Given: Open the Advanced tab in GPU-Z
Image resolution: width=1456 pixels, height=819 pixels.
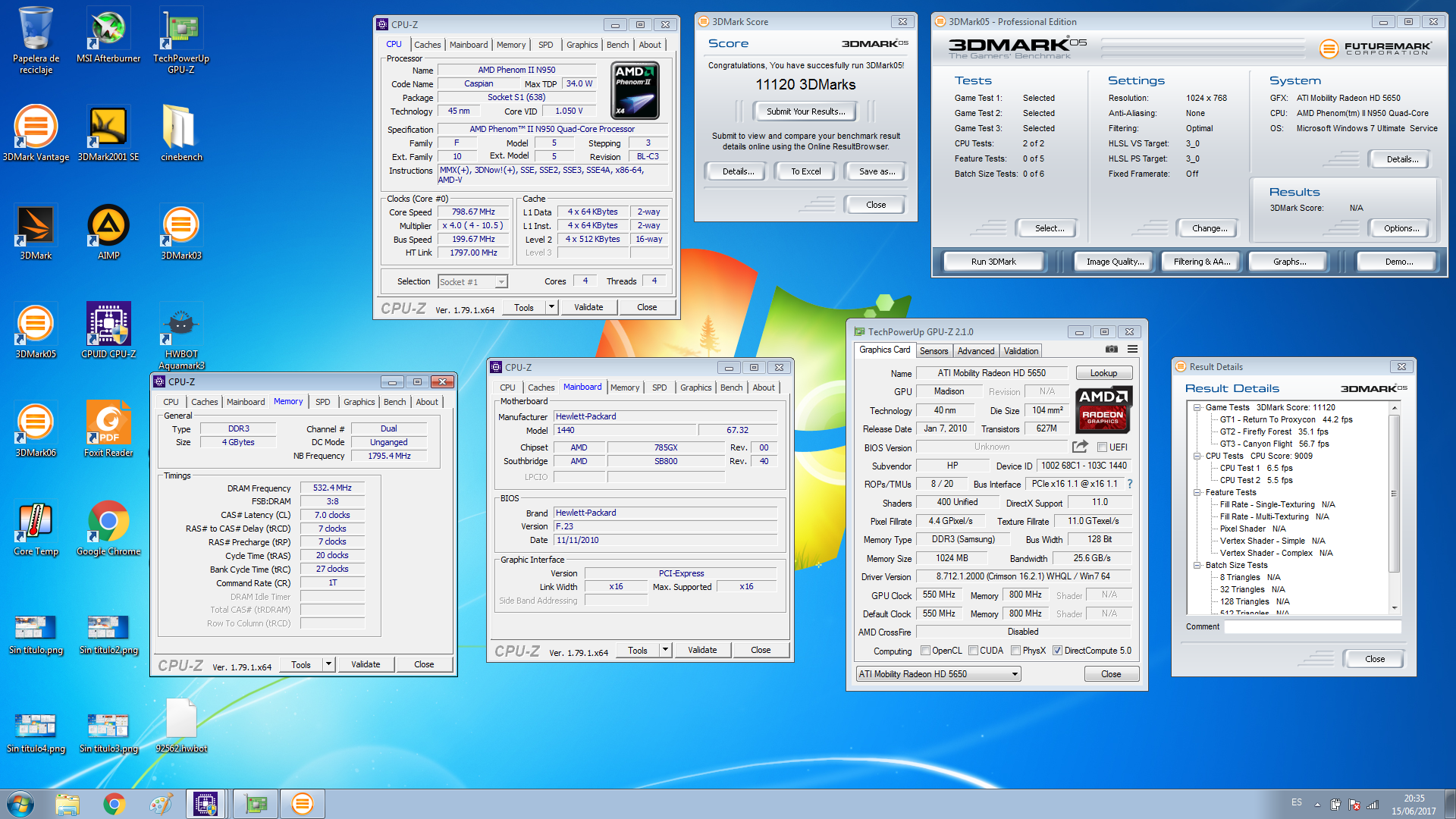Looking at the screenshot, I should click(975, 351).
